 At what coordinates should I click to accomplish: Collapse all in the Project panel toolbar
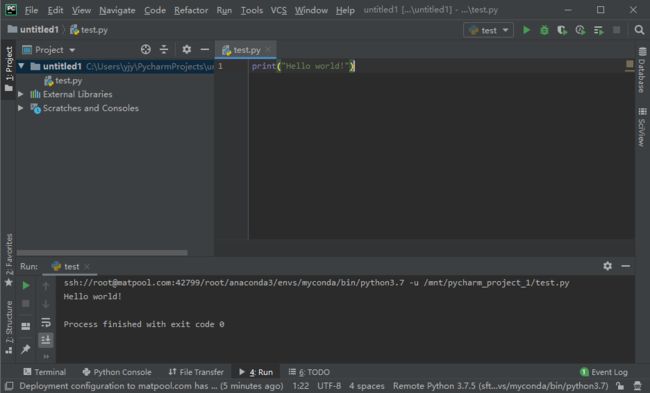[164, 50]
